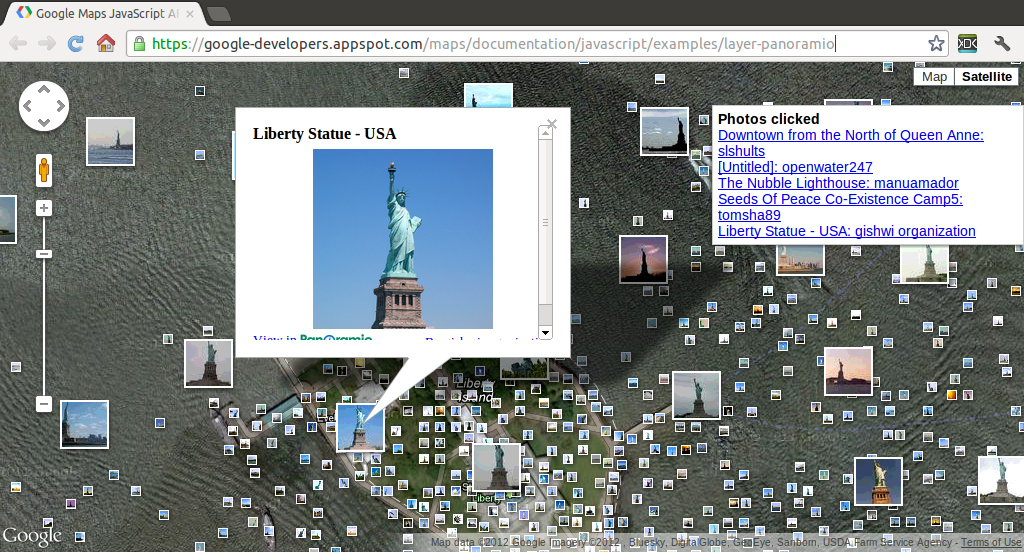Click the browser reload icon
The height and width of the screenshot is (552, 1024).
tap(75, 43)
